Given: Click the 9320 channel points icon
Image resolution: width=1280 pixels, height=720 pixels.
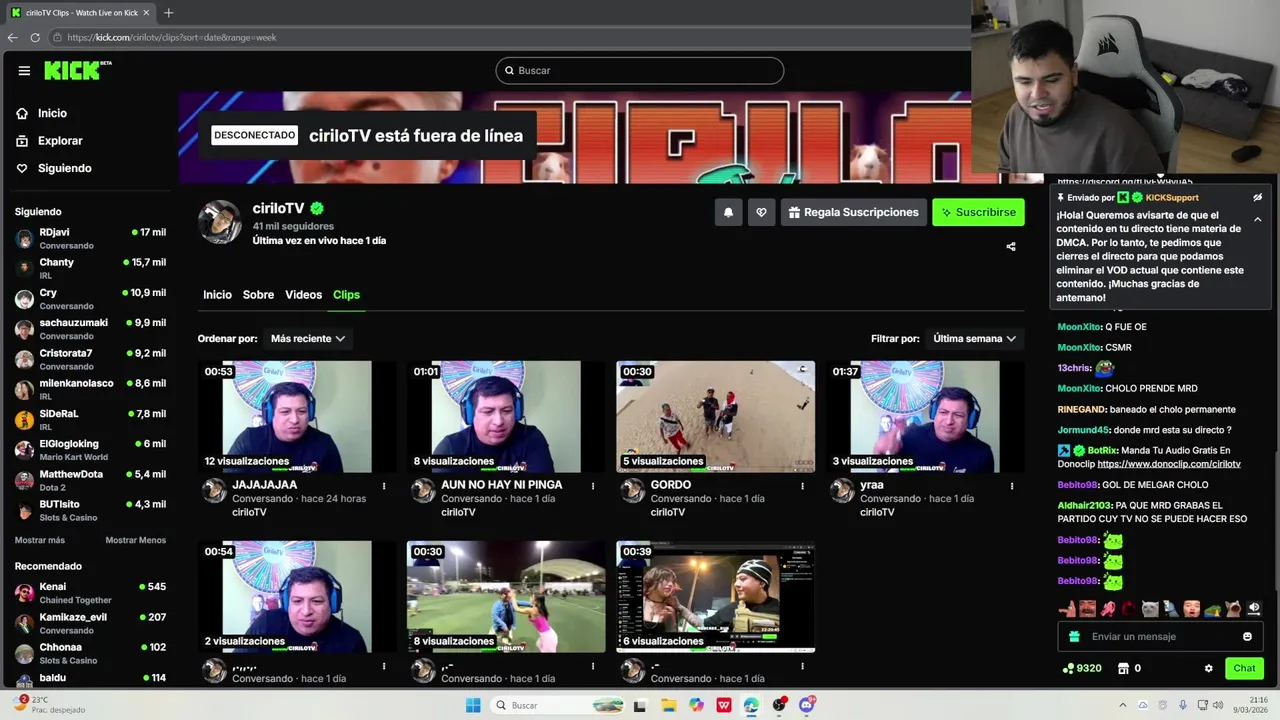Looking at the screenshot, I should (x=1069, y=668).
